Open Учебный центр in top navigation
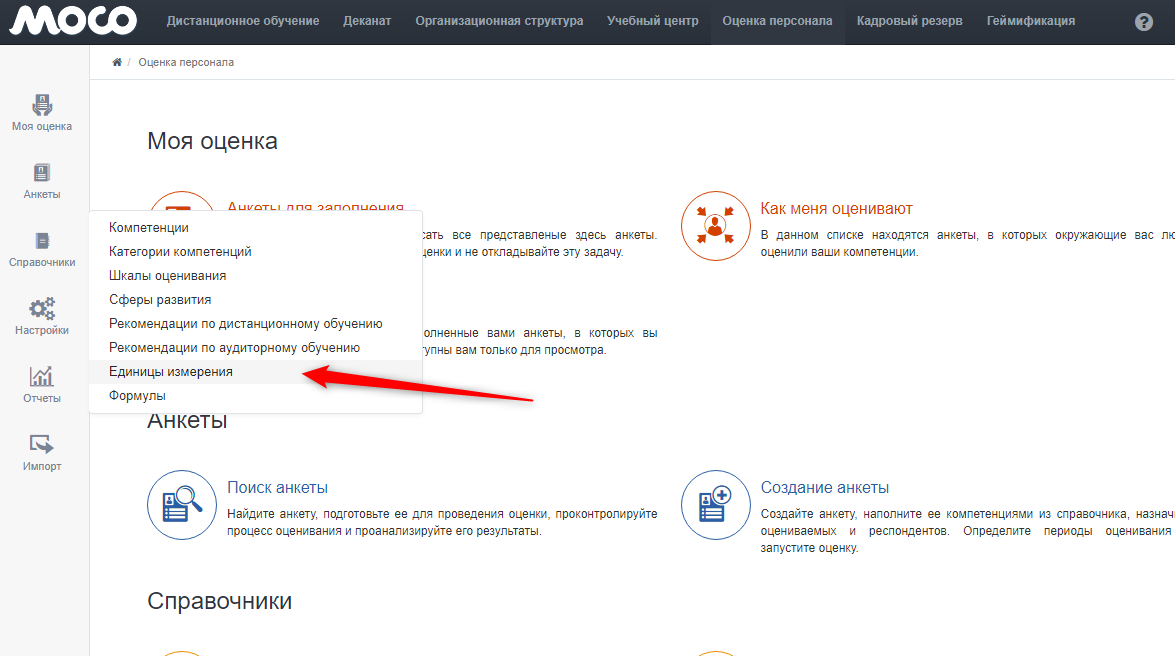The height and width of the screenshot is (656, 1175). click(653, 21)
